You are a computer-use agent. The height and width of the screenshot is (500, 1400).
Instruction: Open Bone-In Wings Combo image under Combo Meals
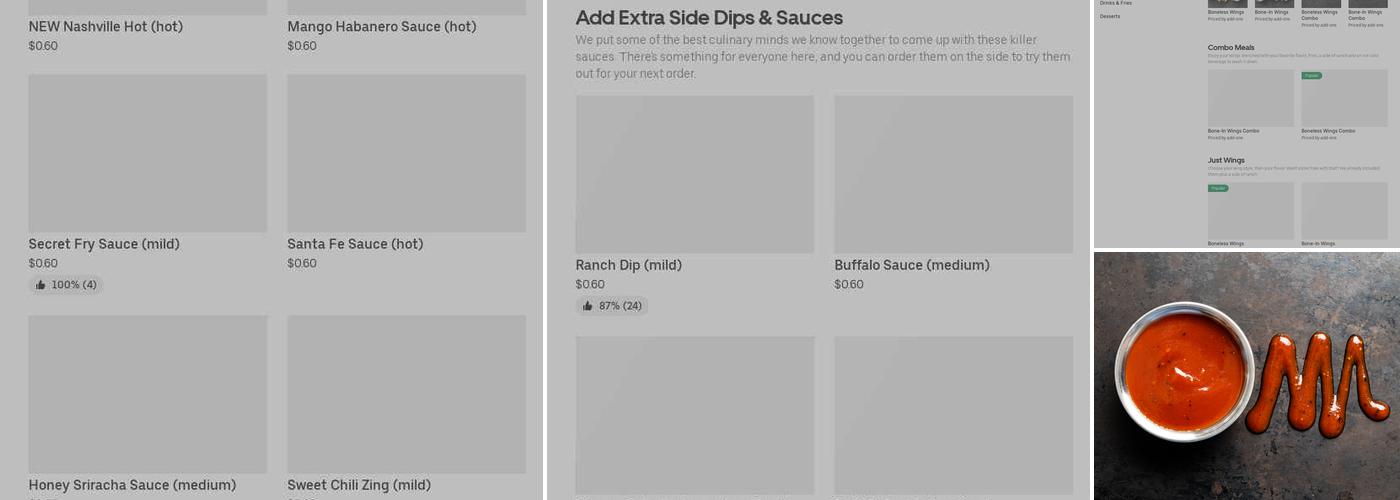click(1250, 98)
